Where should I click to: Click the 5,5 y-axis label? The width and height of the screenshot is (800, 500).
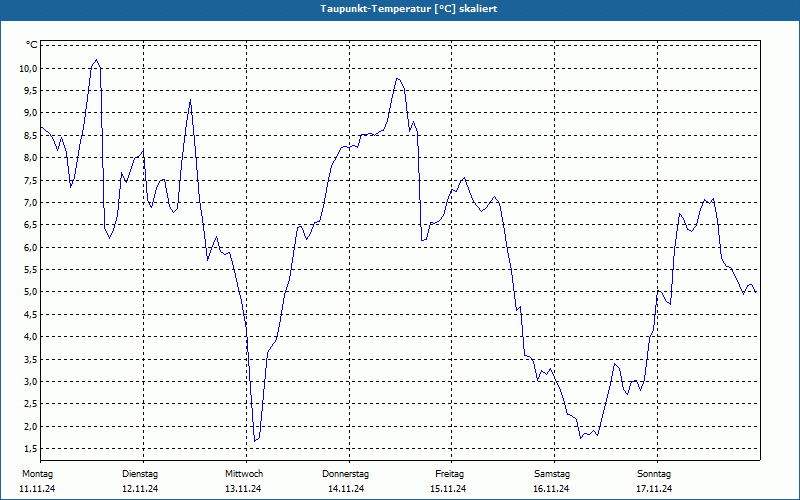(x=30, y=269)
